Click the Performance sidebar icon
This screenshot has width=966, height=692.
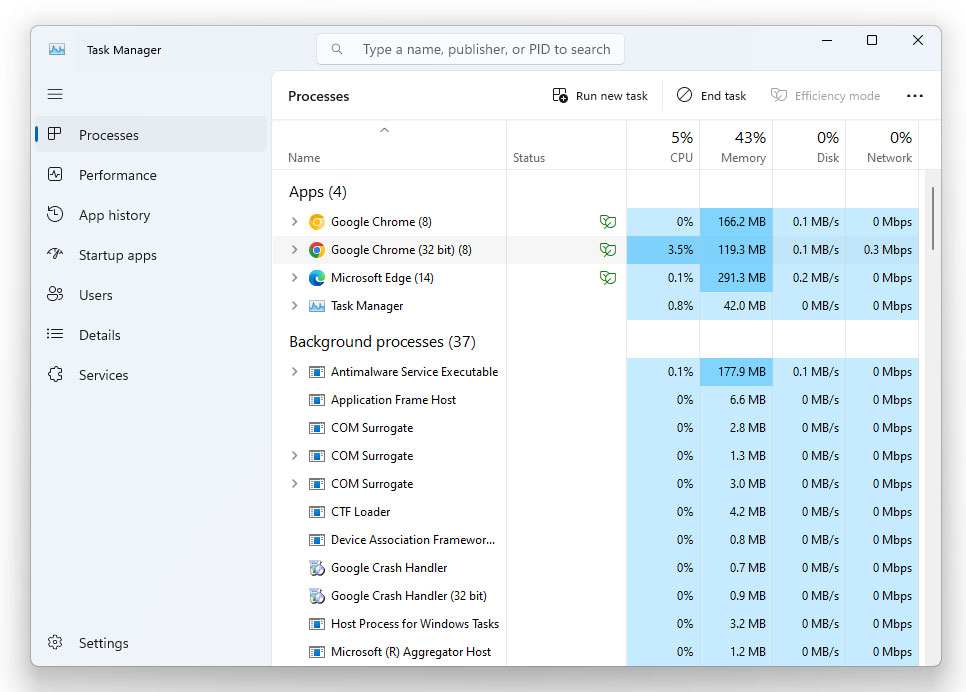pyautogui.click(x=55, y=174)
